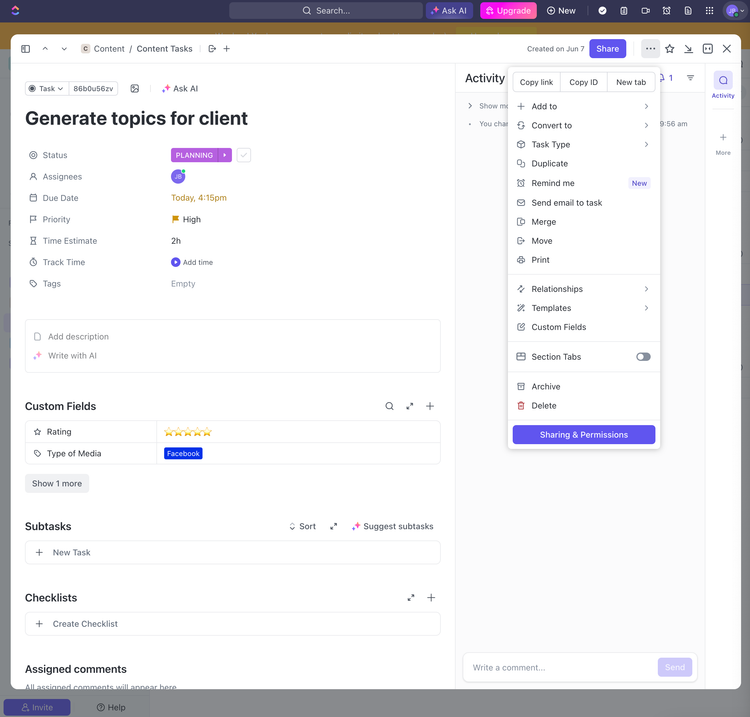Select Remind me from the menu
This screenshot has height=717, width=750.
pos(584,183)
